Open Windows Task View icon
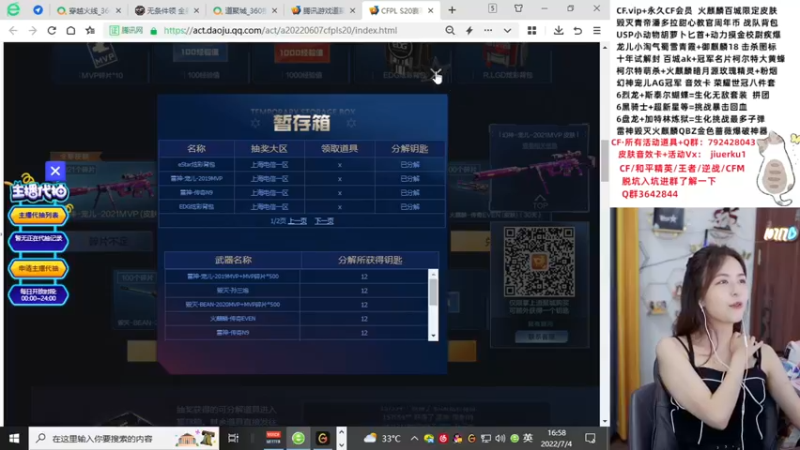The width and height of the screenshot is (800, 450). click(x=233, y=438)
